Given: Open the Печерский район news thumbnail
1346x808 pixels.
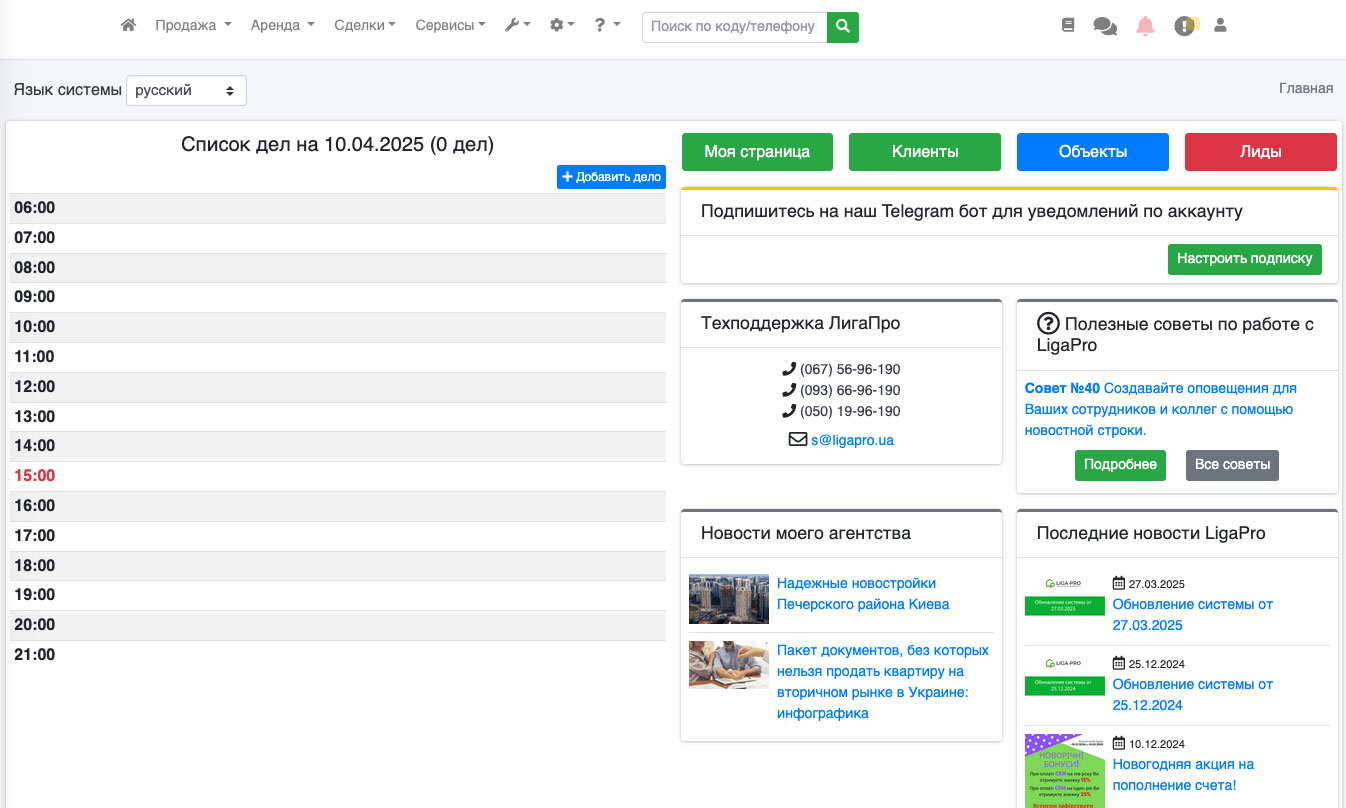Looking at the screenshot, I should [x=729, y=599].
